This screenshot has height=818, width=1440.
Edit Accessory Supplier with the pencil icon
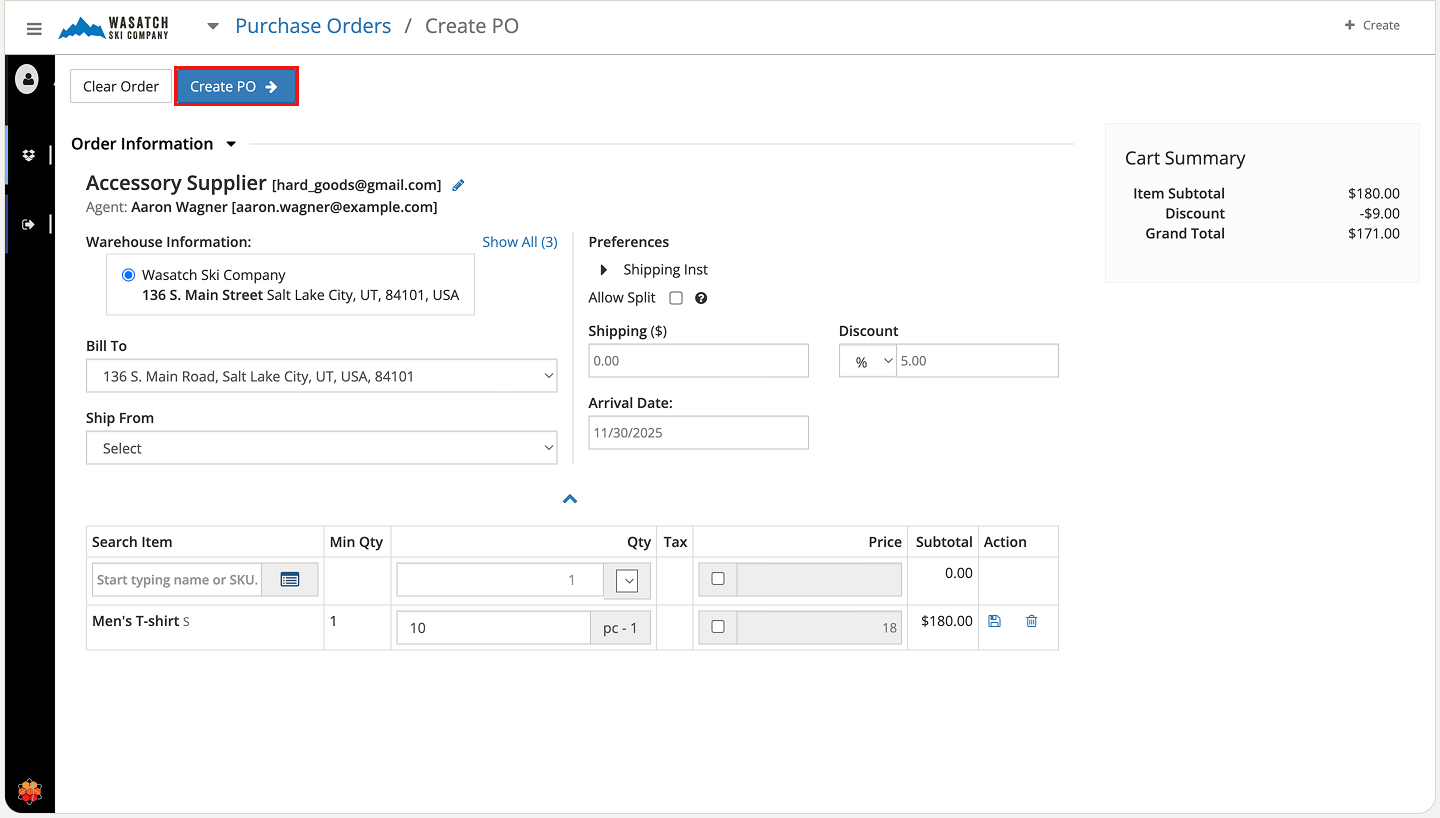tap(459, 185)
